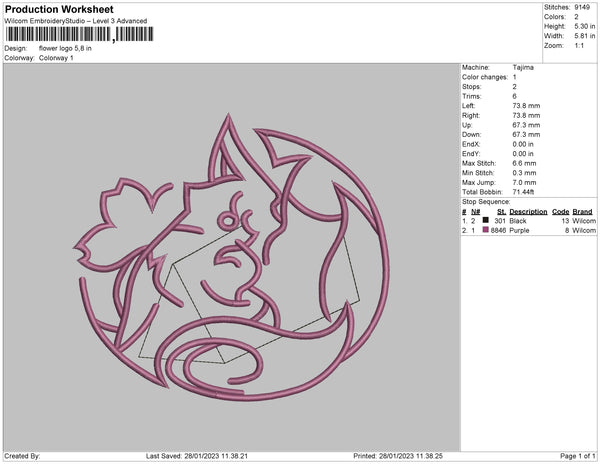The image size is (600, 464).
Task: Click the Min Stitch value 0.3 mm
Action: [524, 173]
